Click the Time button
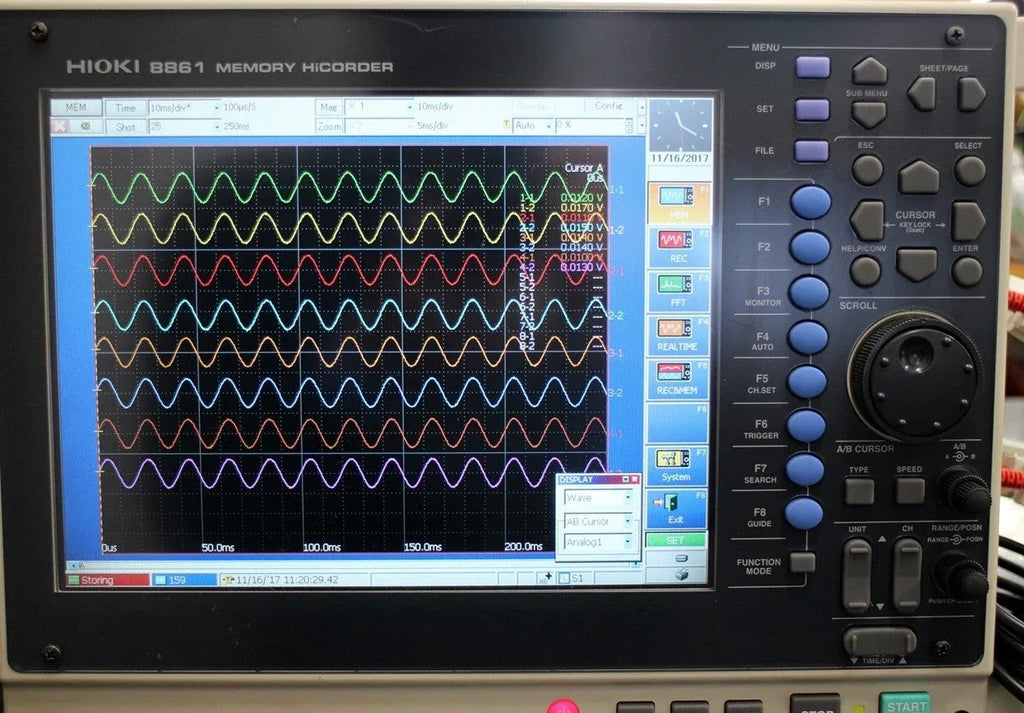 (x=125, y=108)
